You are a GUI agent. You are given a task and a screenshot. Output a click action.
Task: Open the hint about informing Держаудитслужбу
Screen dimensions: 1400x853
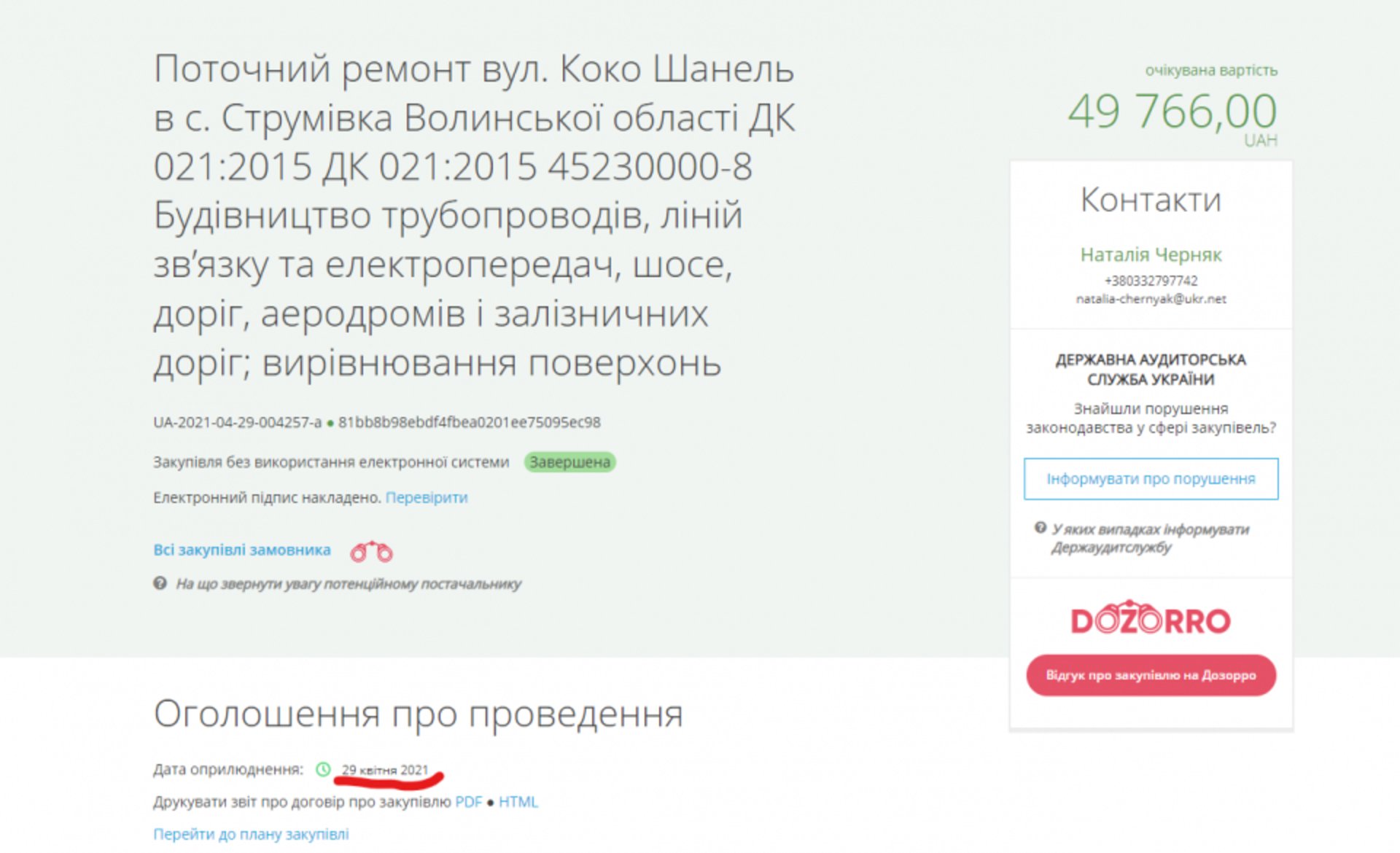1150,538
